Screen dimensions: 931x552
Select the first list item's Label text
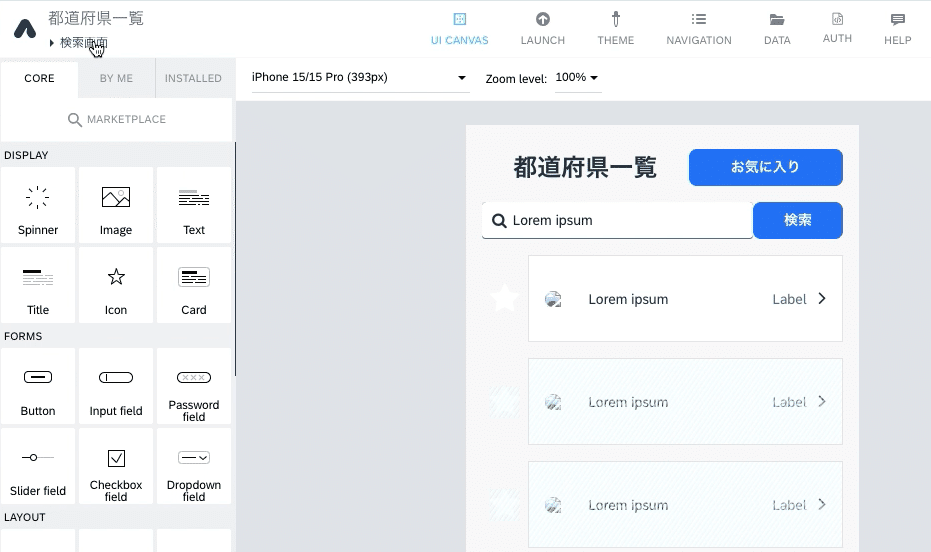[x=789, y=299]
